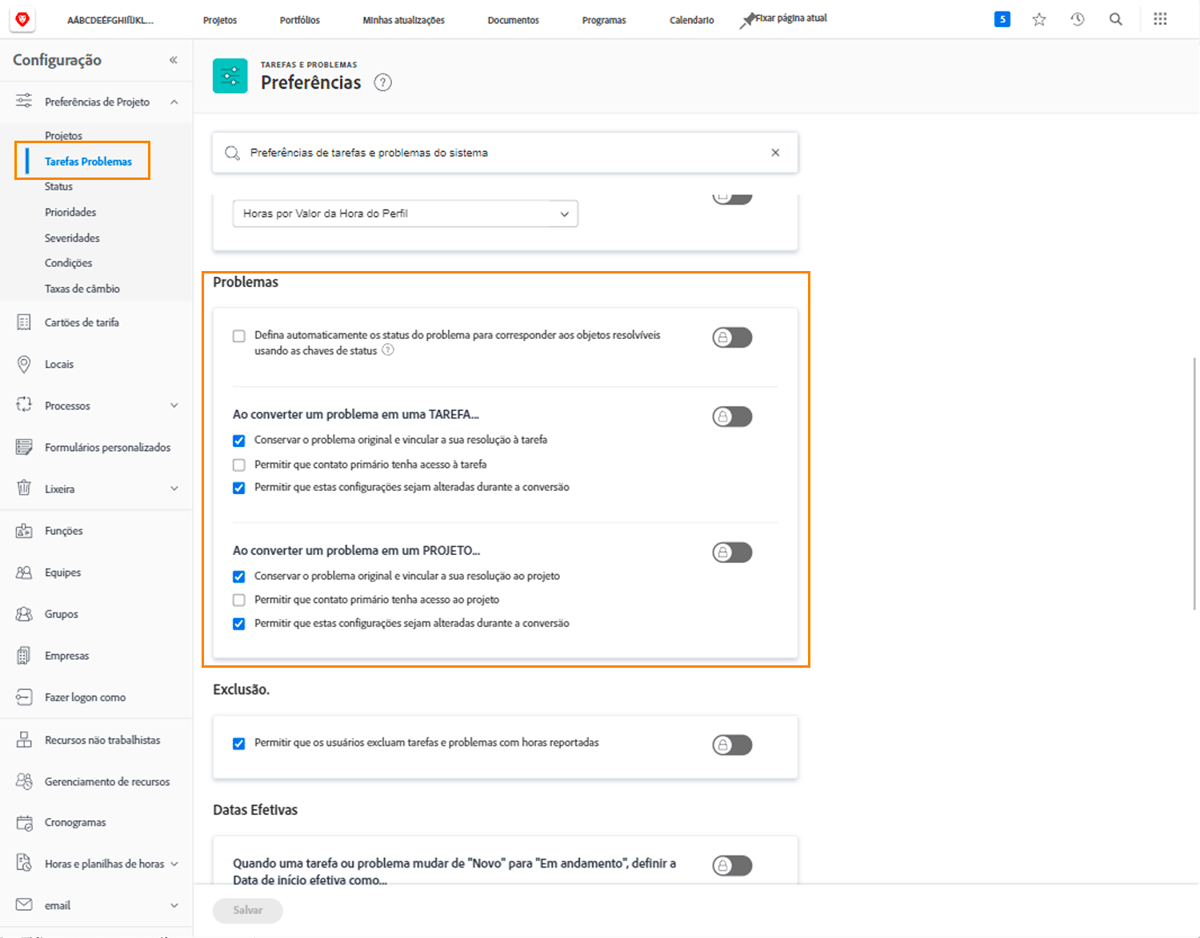Screen dimensions: 1200x938
Task: Toggle the lock on 'Ao converter um problema em uma TAREFA'
Action: point(732,416)
